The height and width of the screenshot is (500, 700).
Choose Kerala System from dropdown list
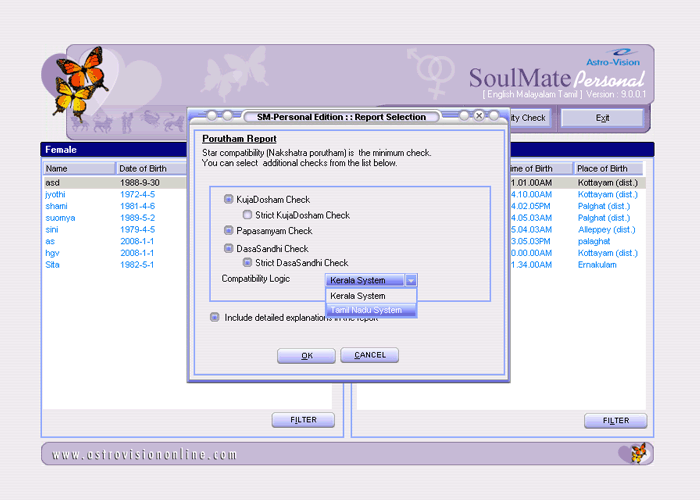click(x=371, y=296)
